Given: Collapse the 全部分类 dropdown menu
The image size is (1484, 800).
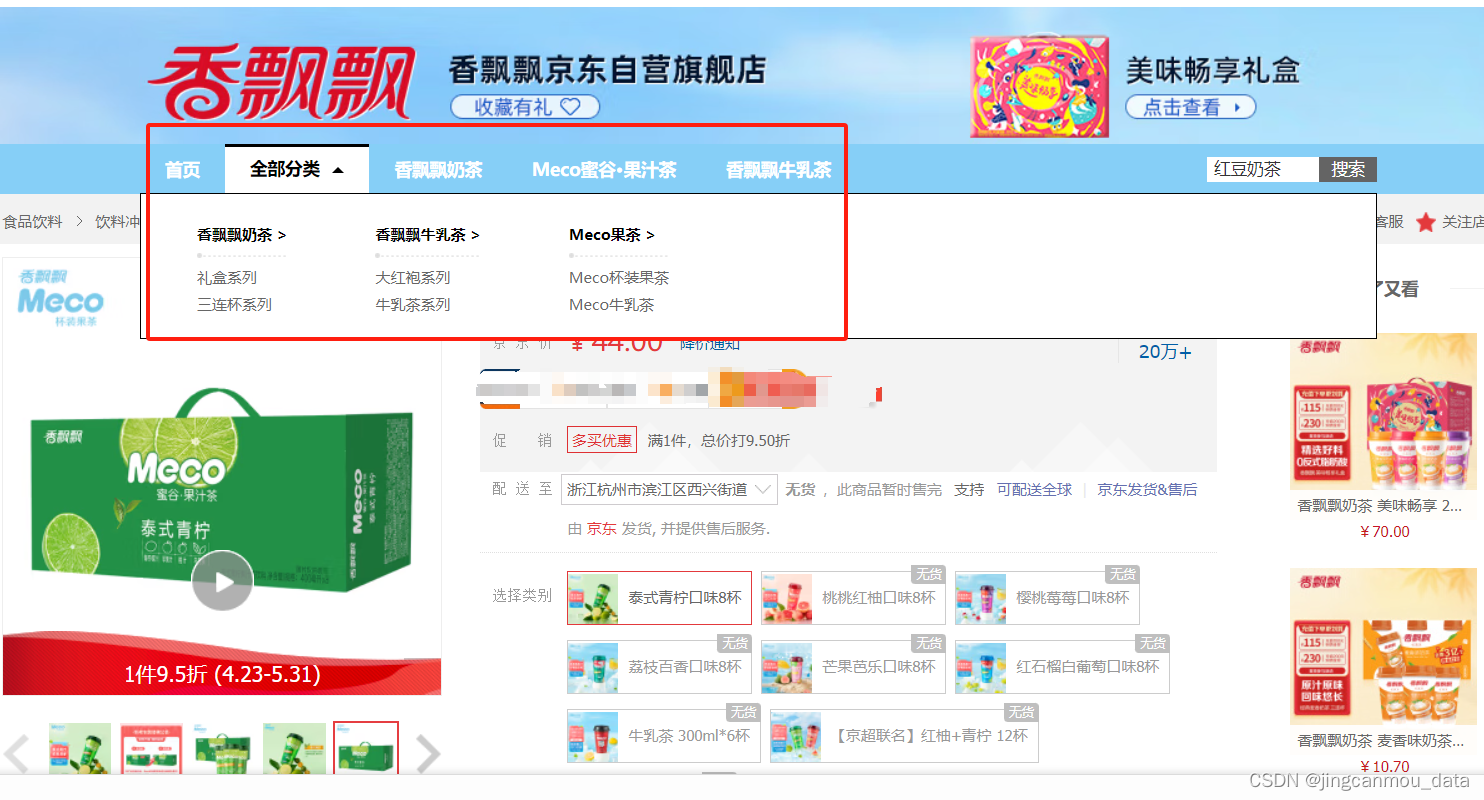Looking at the screenshot, I should click(x=297, y=169).
